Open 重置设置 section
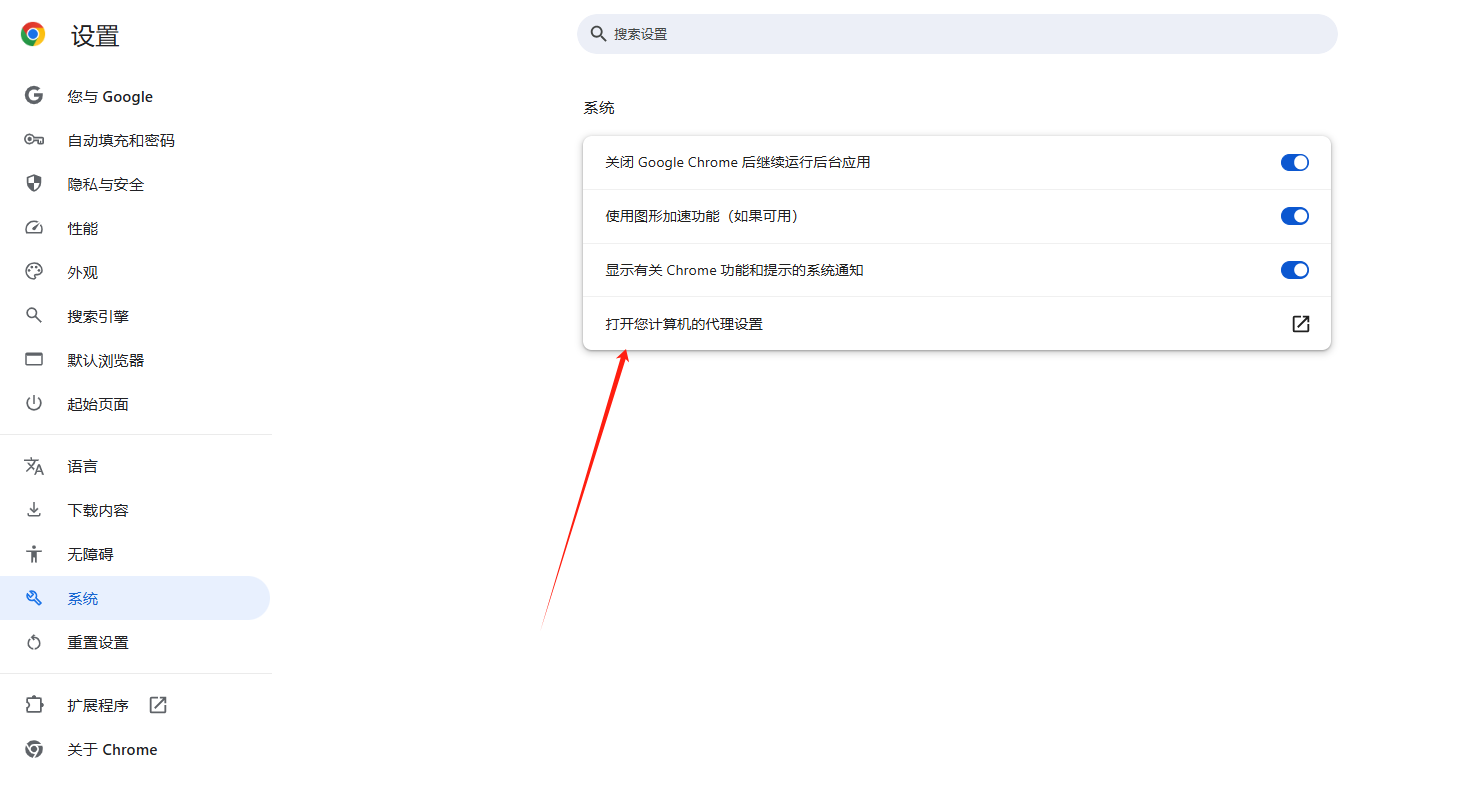Viewport: 1470px width, 808px height. [x=135, y=642]
